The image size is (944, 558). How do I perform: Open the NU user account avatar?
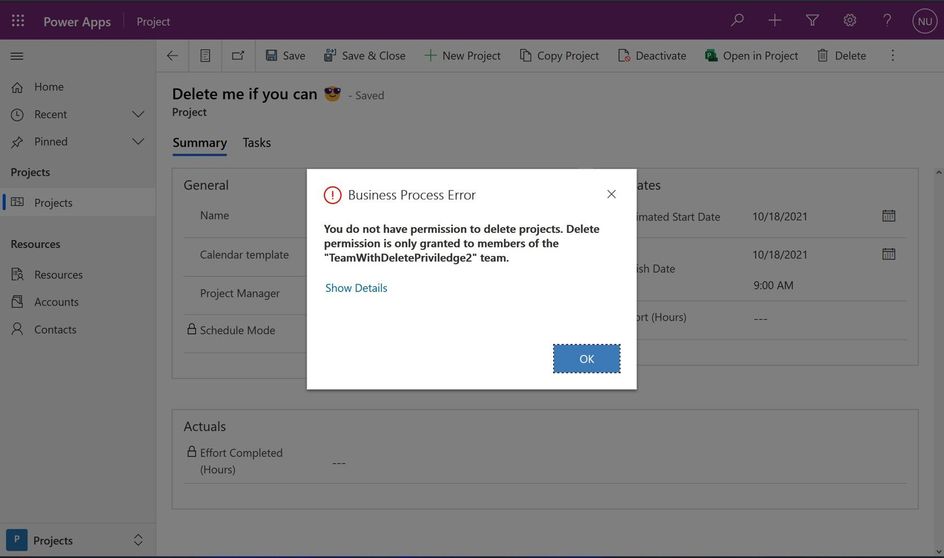pos(925,21)
